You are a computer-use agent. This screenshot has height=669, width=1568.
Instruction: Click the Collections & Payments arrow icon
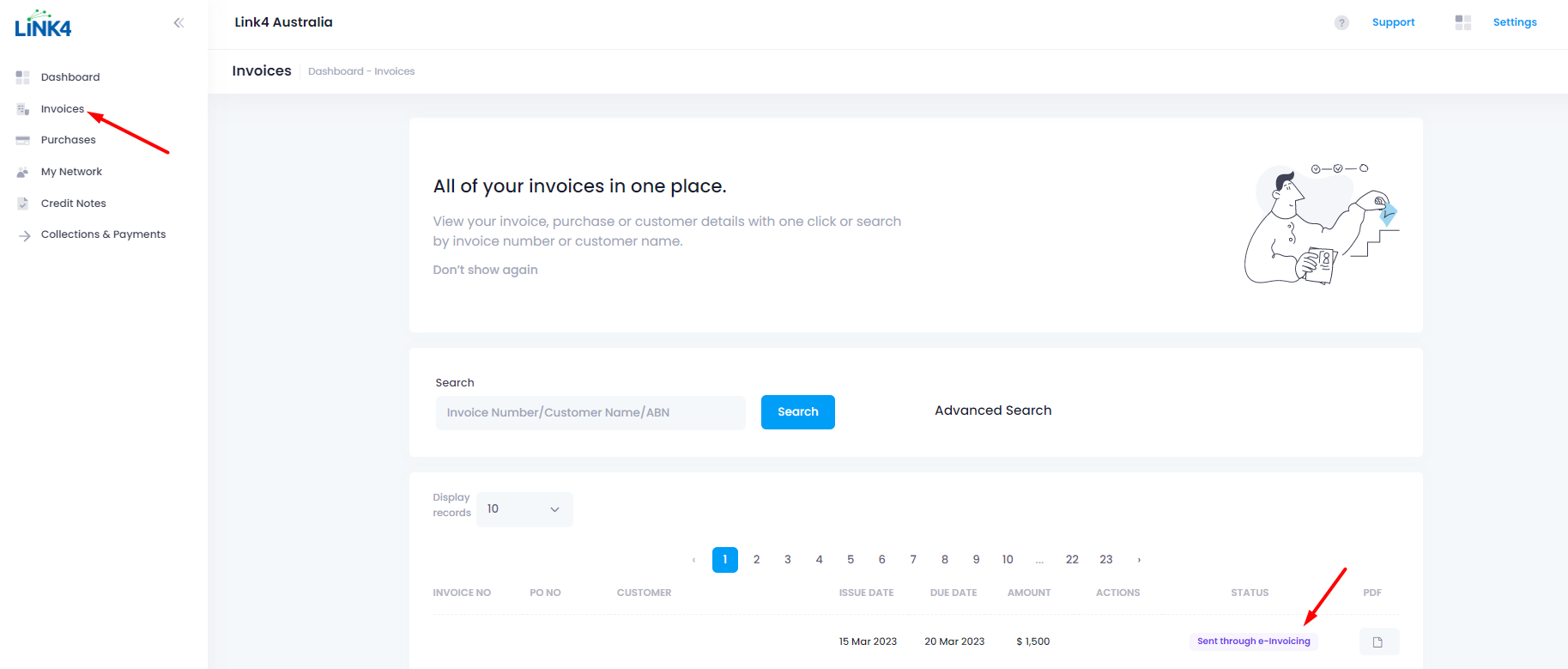click(25, 235)
